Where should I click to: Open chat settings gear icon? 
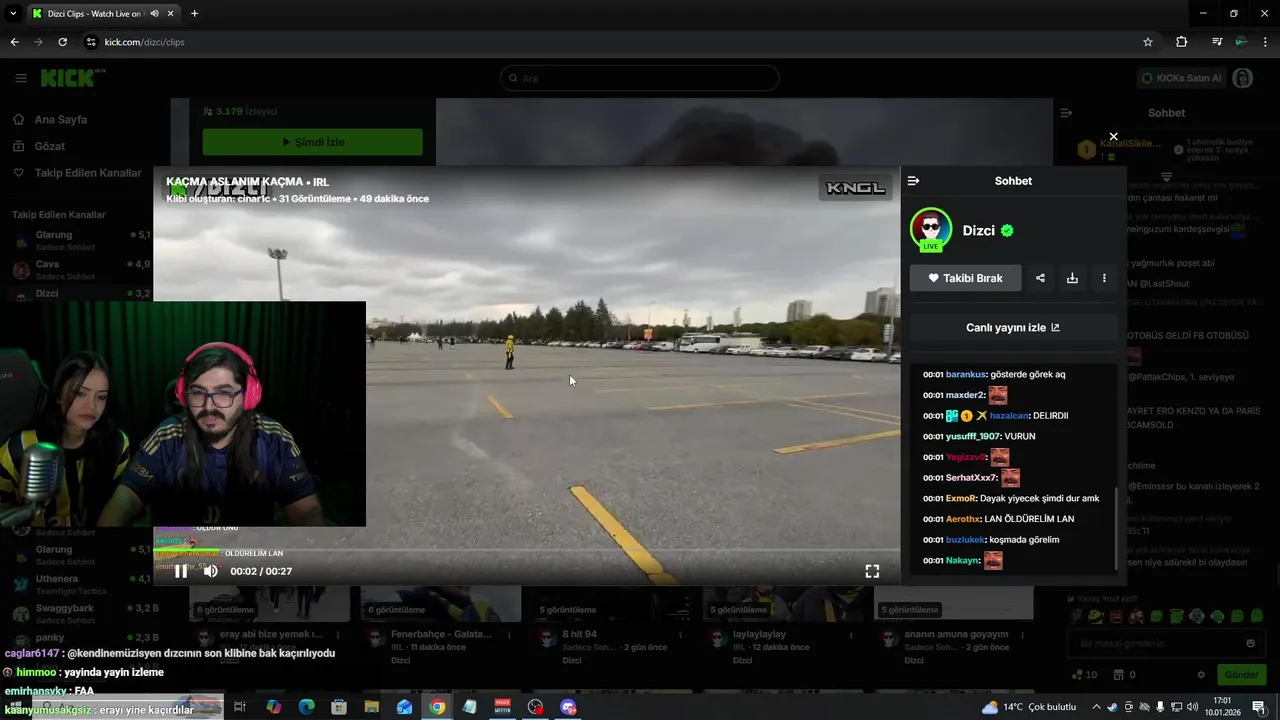point(1201,675)
